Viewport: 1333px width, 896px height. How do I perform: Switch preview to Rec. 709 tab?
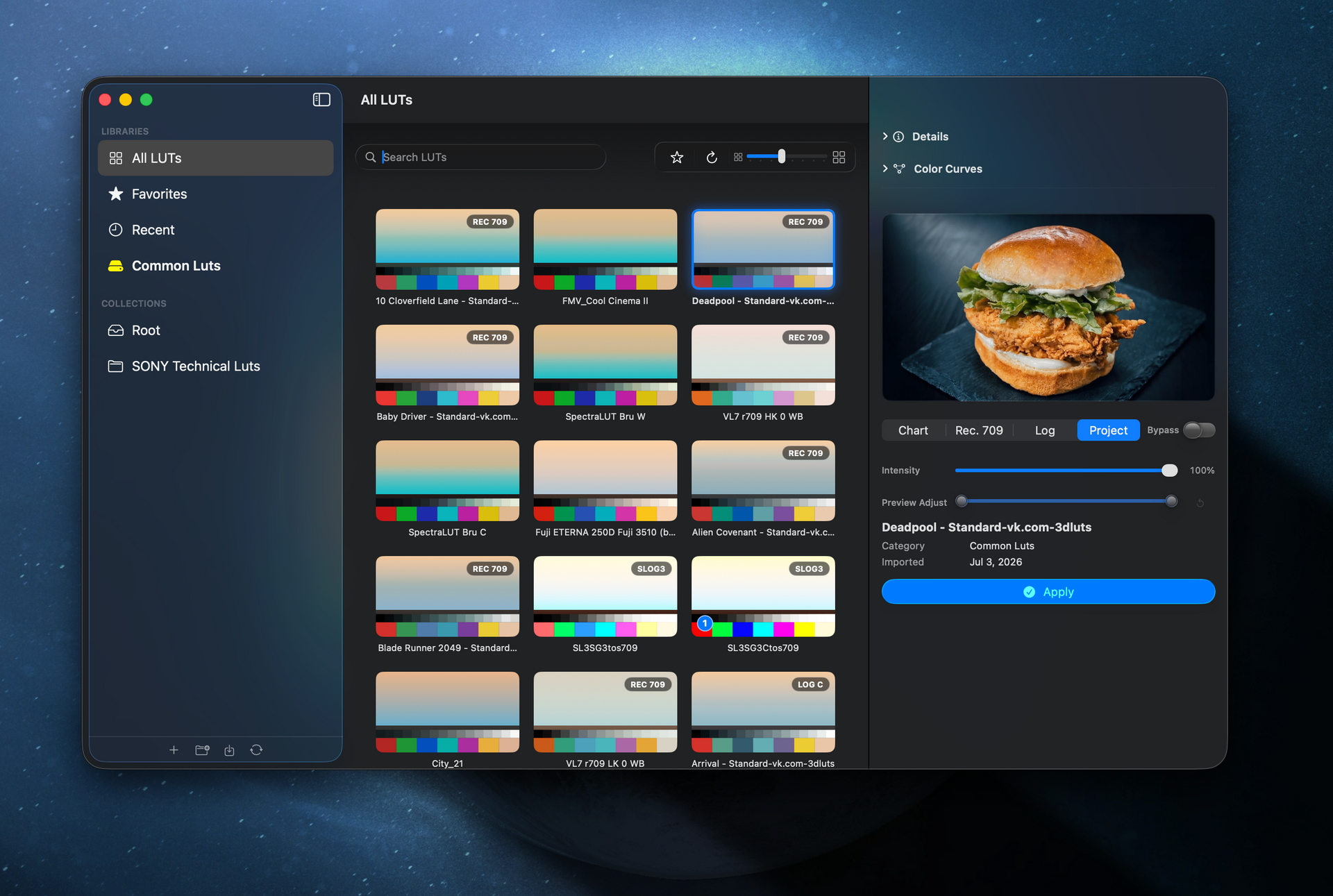pos(979,430)
